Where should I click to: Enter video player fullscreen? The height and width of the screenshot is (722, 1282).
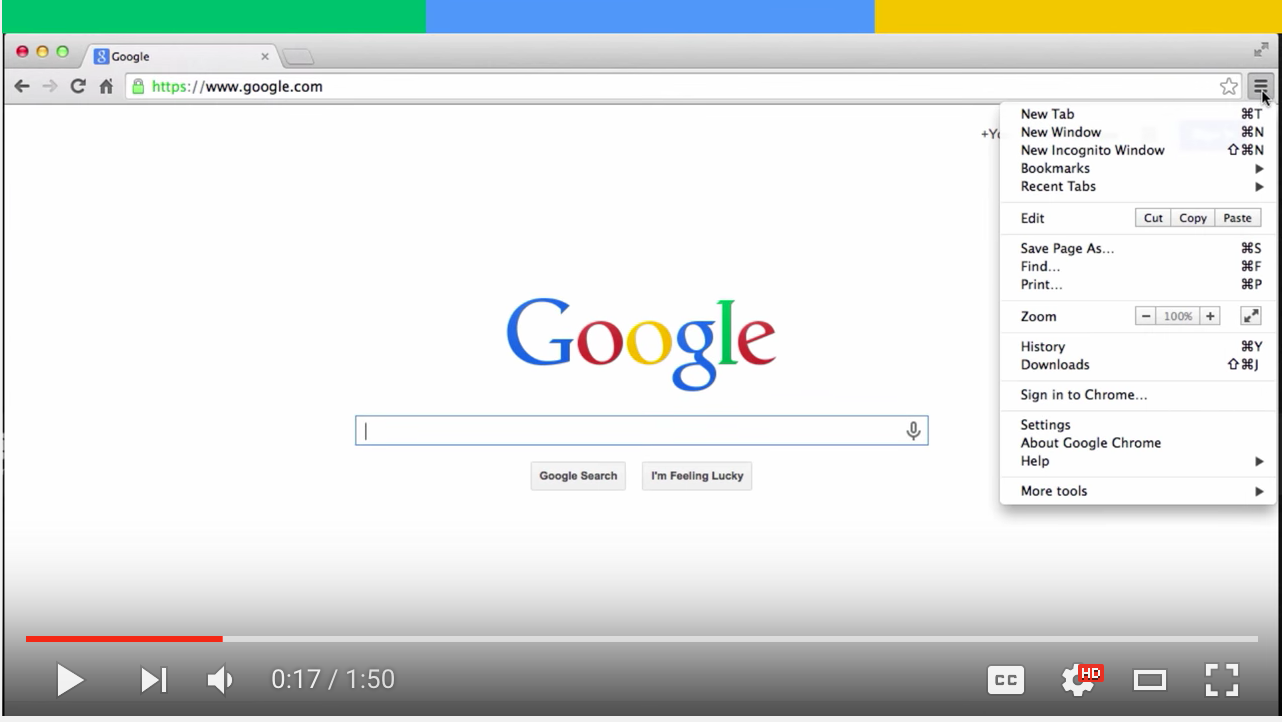pos(1221,680)
